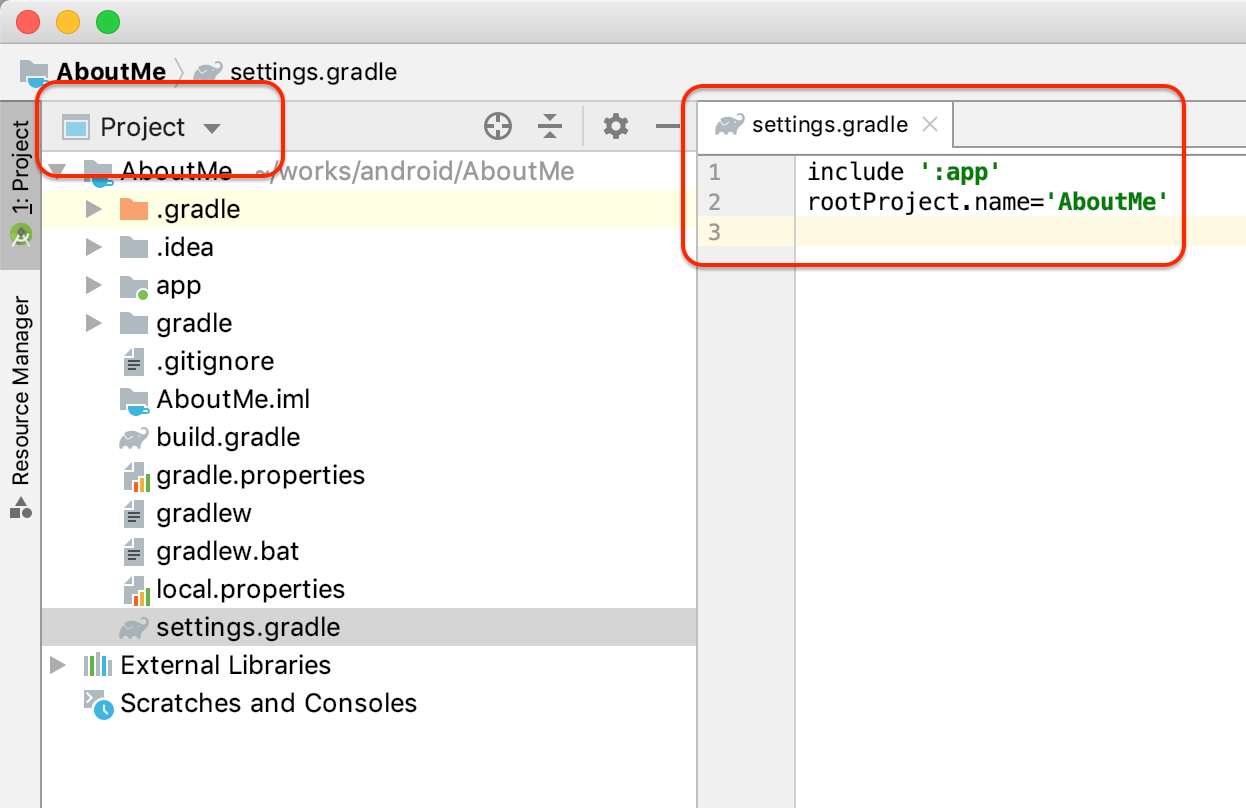Select the settings.gradle editor tab
The height and width of the screenshot is (808, 1246).
point(826,124)
